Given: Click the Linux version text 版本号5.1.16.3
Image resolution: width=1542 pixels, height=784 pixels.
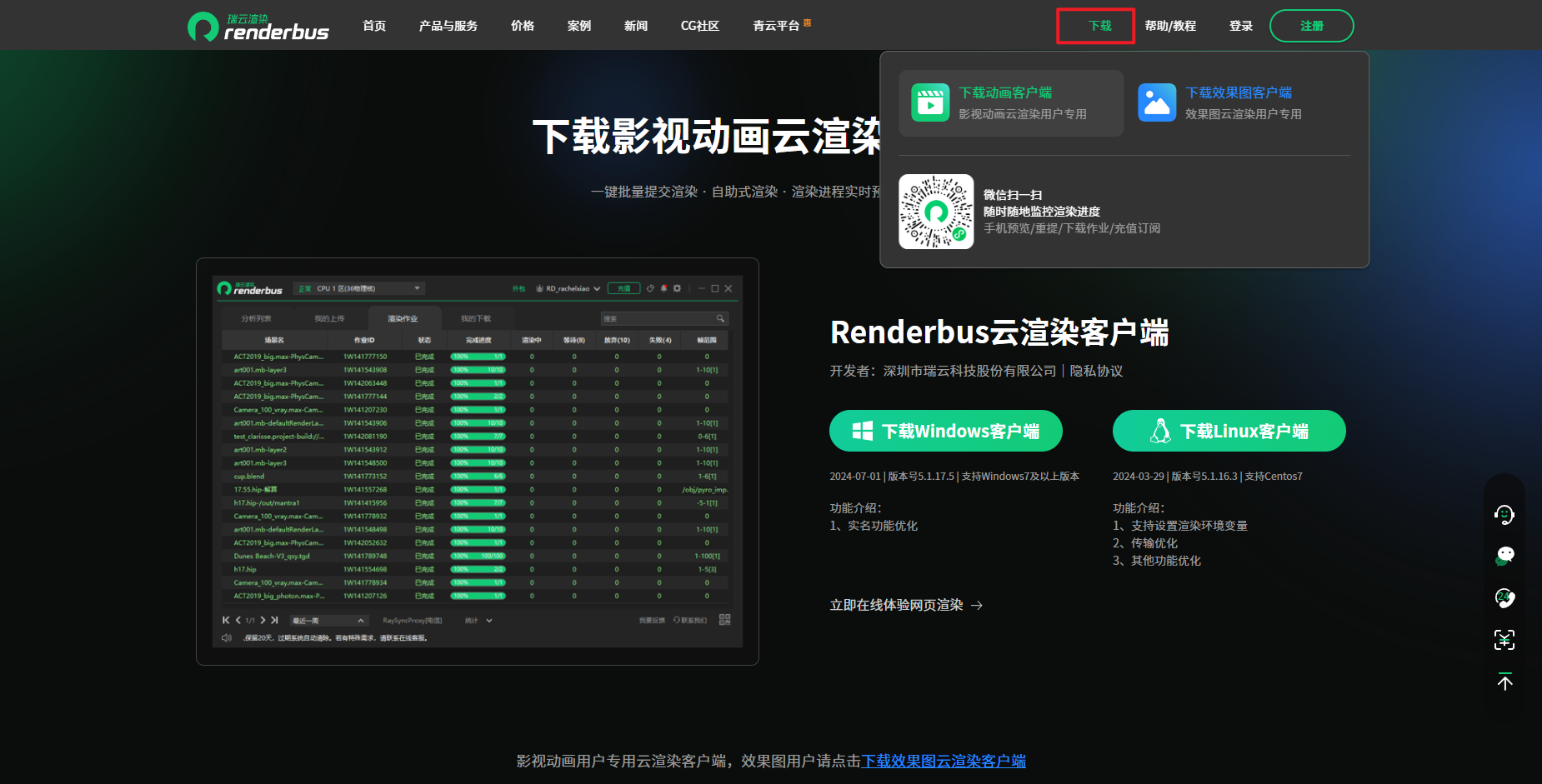Looking at the screenshot, I should click(x=1204, y=477).
